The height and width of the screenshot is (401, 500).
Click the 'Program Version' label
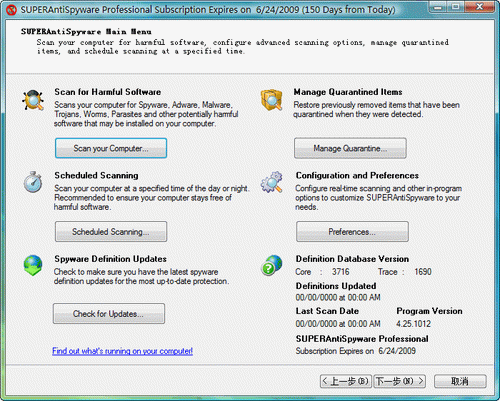(429, 311)
